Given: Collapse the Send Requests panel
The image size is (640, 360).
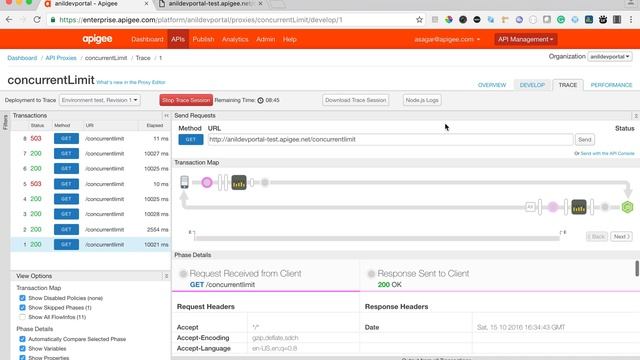Looking at the screenshot, I should pyautogui.click(x=636, y=116).
